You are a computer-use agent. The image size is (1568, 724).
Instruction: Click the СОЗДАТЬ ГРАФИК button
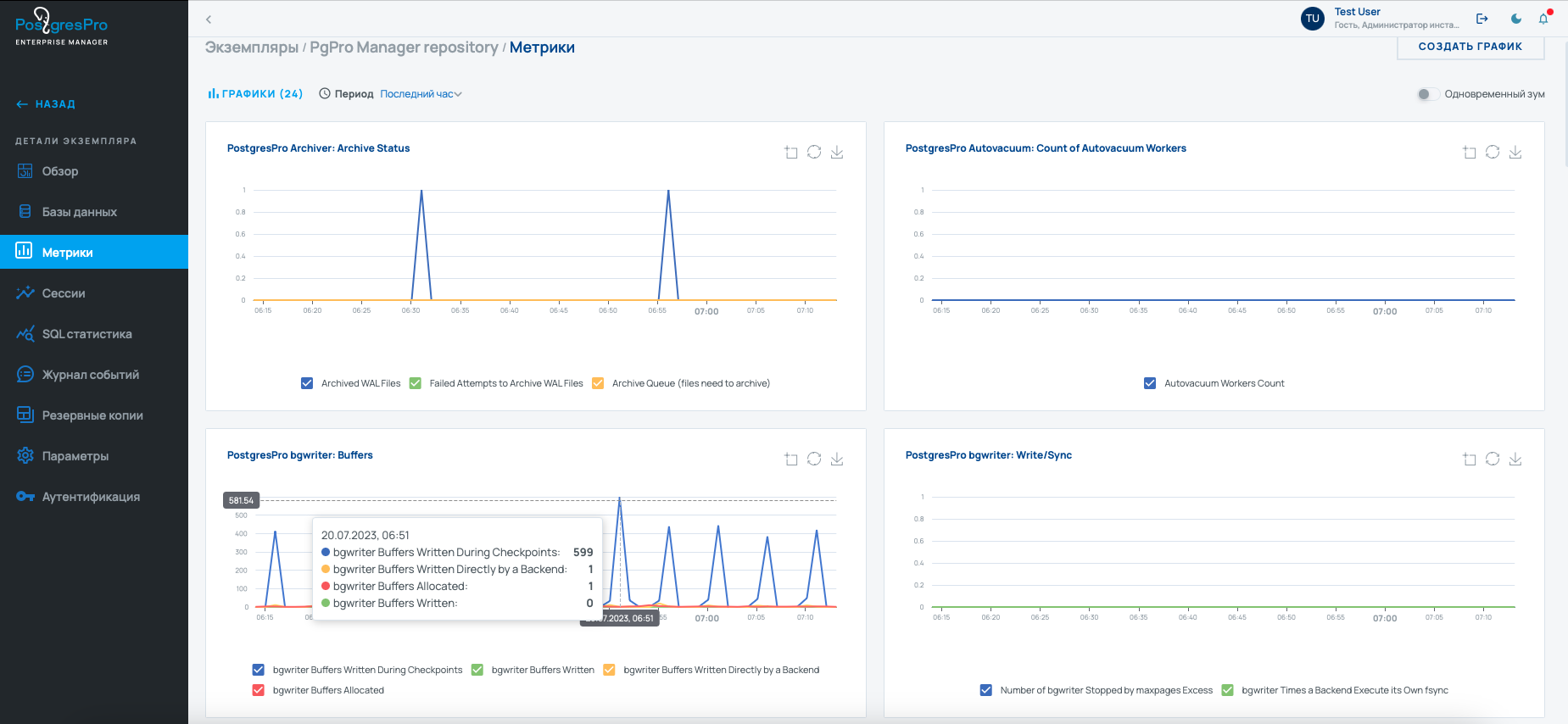pos(1470,47)
